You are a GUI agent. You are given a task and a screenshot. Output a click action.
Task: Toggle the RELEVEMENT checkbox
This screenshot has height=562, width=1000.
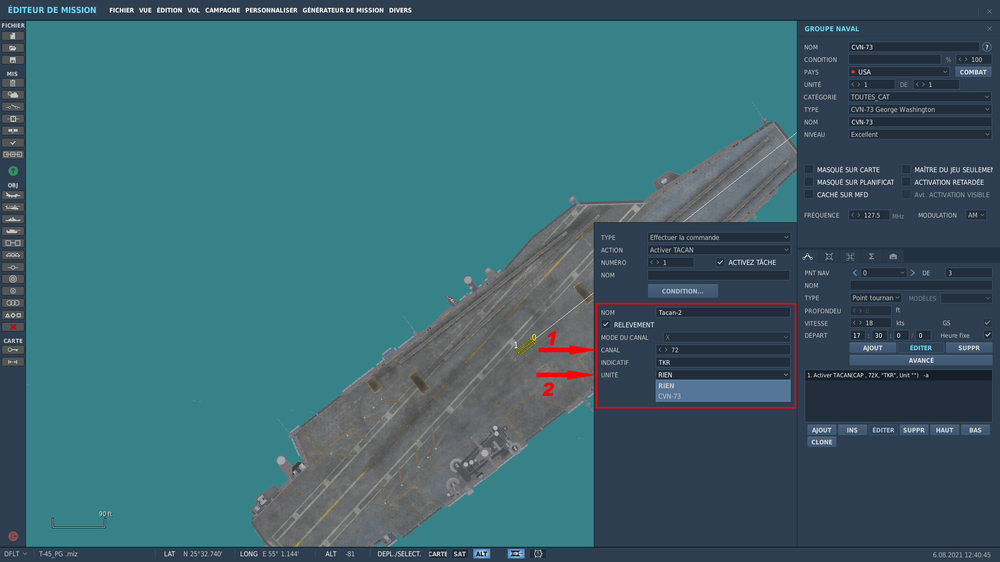pyautogui.click(x=606, y=325)
